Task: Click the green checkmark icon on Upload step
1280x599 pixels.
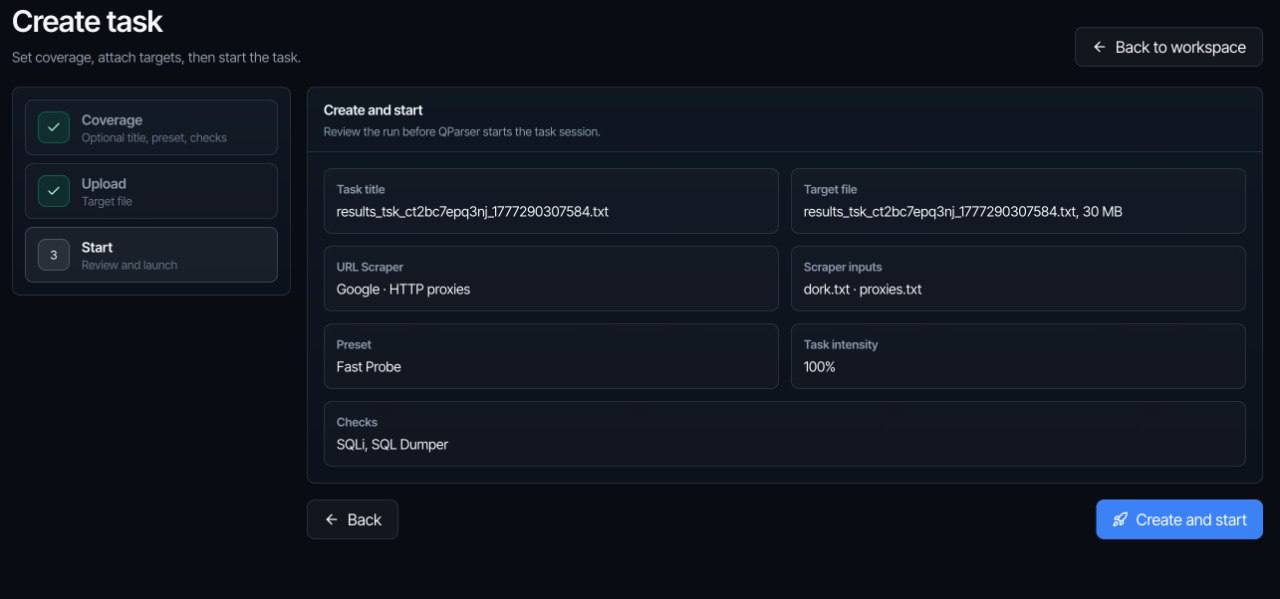Action: coord(53,191)
